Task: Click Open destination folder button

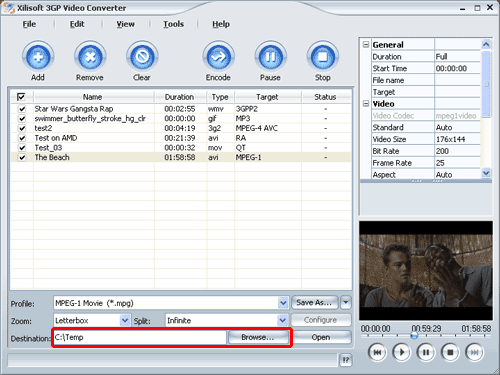Action: pos(321,337)
